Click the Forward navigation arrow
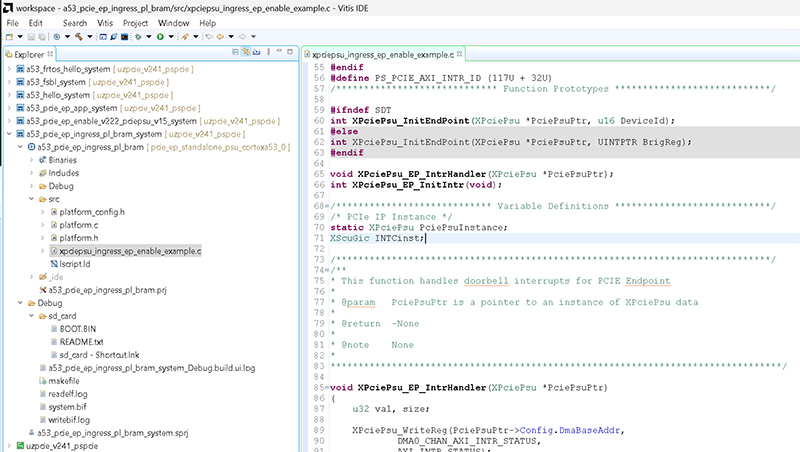This screenshot has height=452, width=800. 243,37
